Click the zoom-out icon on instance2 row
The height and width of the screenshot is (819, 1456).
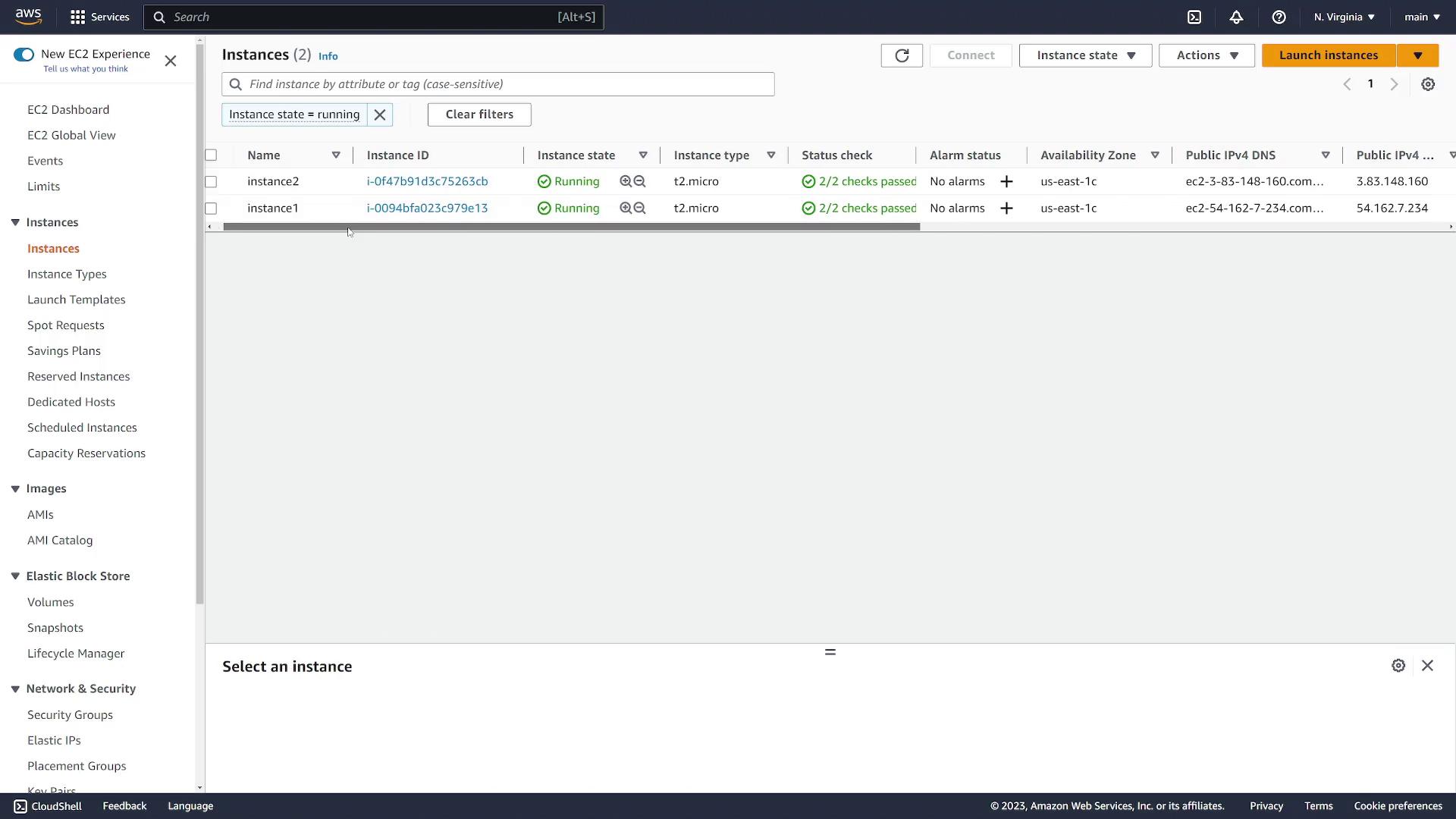pyautogui.click(x=639, y=181)
